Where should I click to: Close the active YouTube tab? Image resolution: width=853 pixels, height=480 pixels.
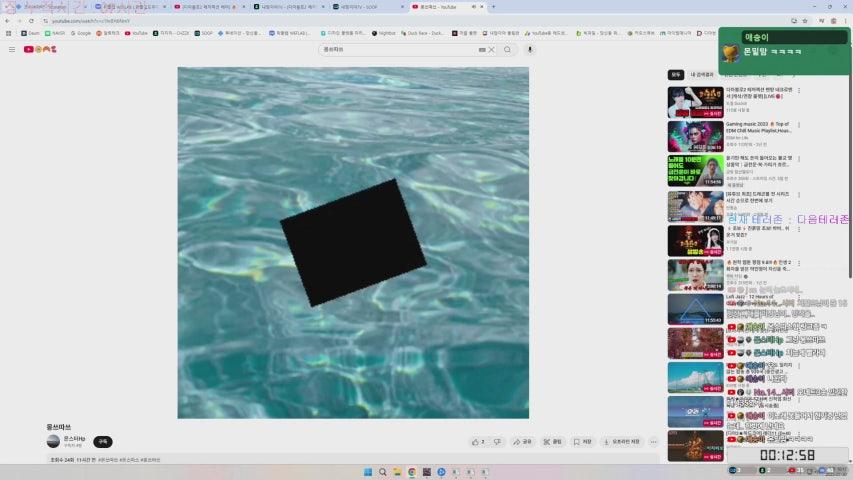pyautogui.click(x=481, y=7)
